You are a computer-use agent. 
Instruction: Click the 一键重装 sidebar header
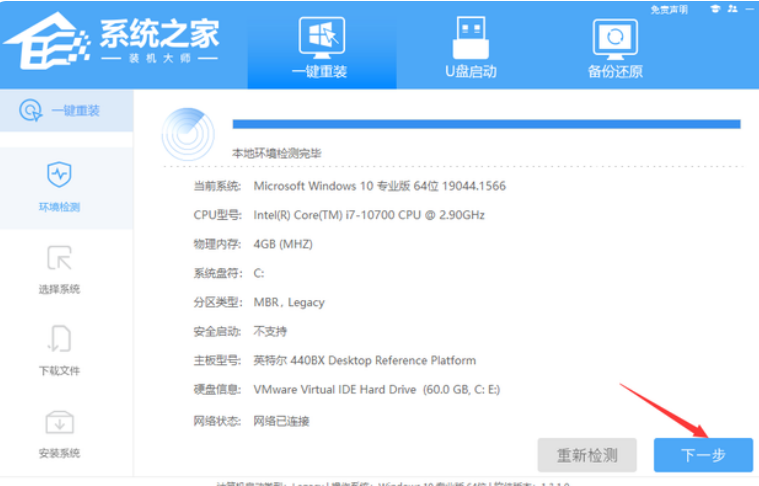[66, 110]
